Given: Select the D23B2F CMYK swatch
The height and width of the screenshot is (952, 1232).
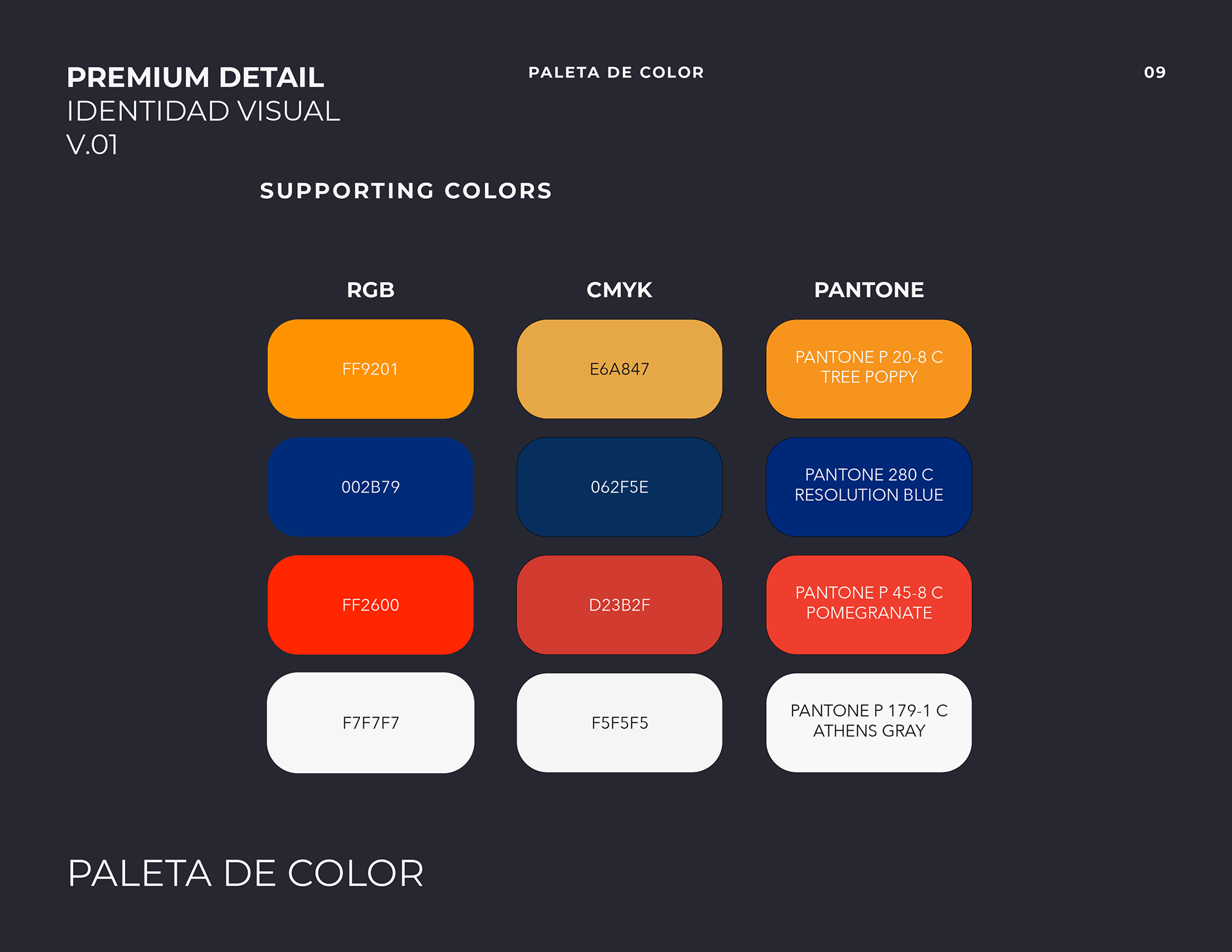Looking at the screenshot, I should 619,605.
